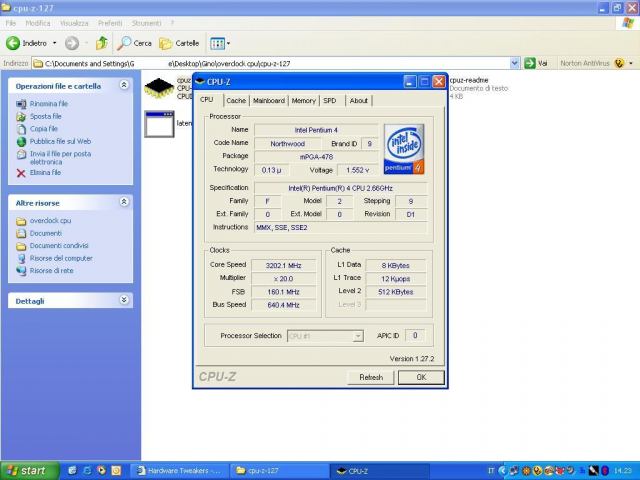This screenshot has width=640, height=480.
Task: Expand the address bar dropdown
Action: [515, 63]
